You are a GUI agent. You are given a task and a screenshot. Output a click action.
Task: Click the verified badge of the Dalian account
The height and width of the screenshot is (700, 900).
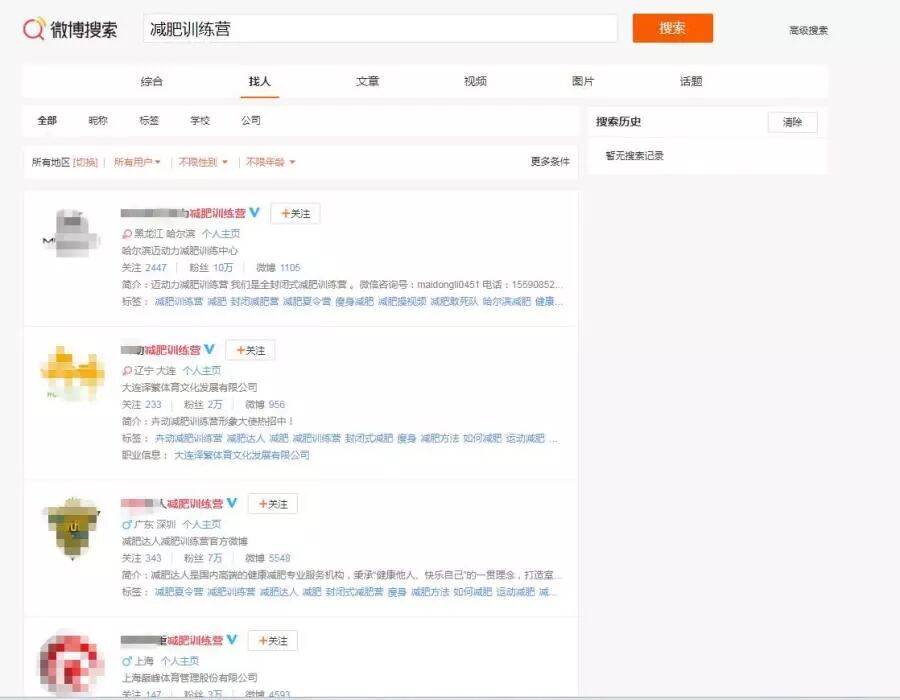[208, 350]
